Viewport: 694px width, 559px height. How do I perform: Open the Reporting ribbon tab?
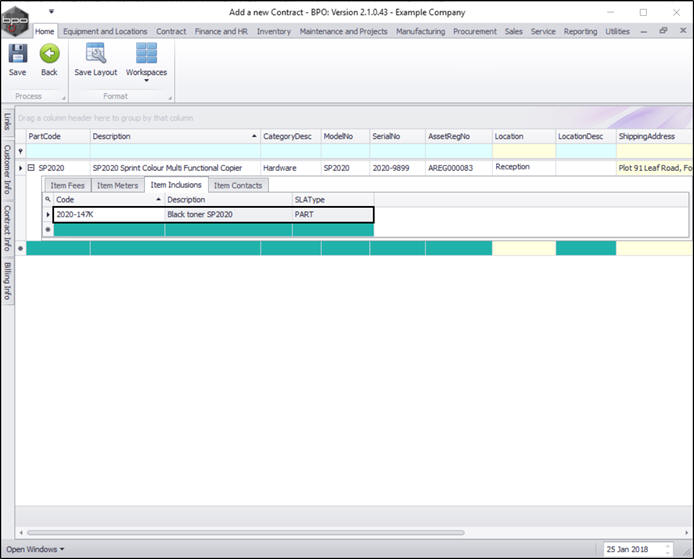[x=580, y=31]
